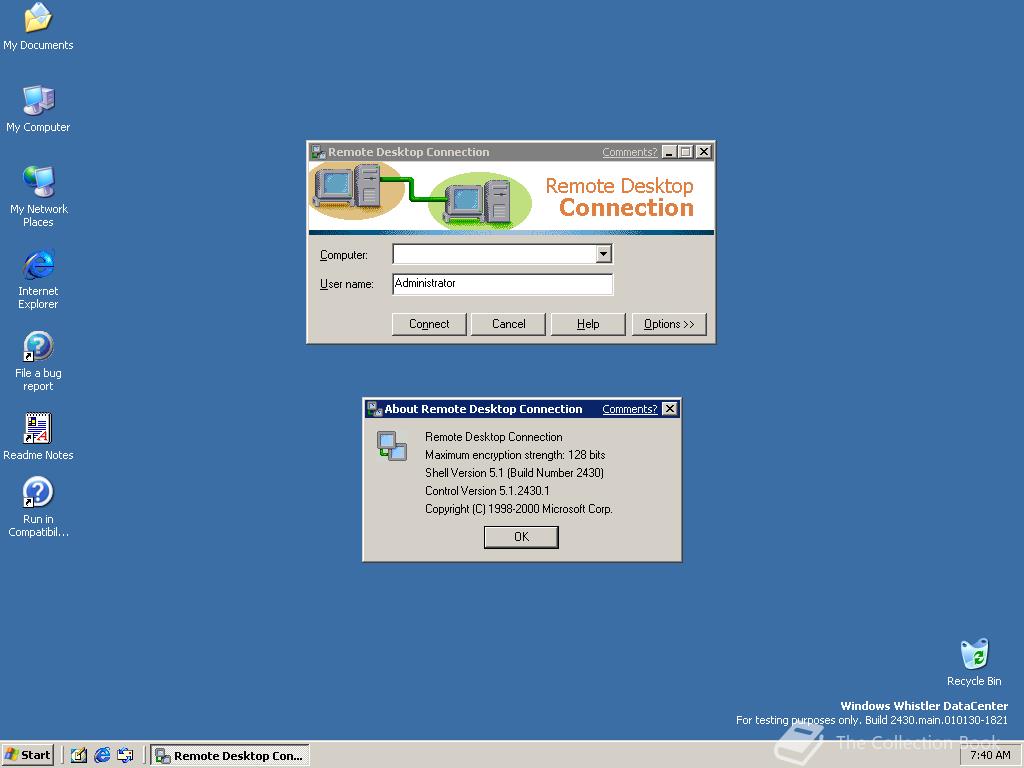Click Comments? link in the About dialog title bar
Viewport: 1024px width, 768px height.
pyautogui.click(x=630, y=409)
